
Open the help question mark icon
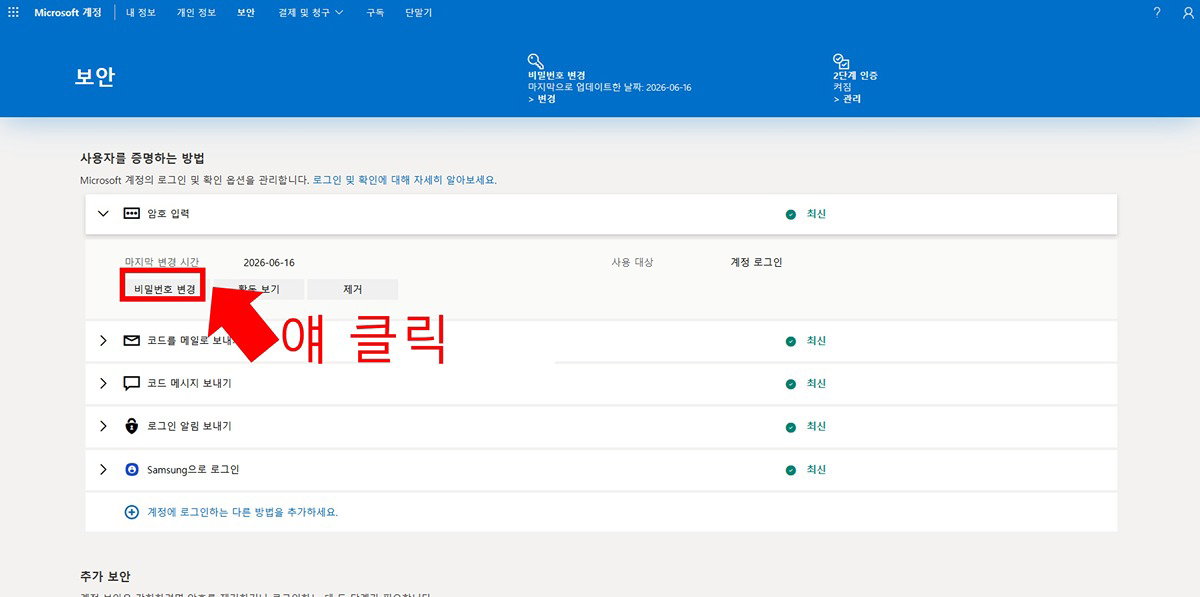coord(1157,13)
